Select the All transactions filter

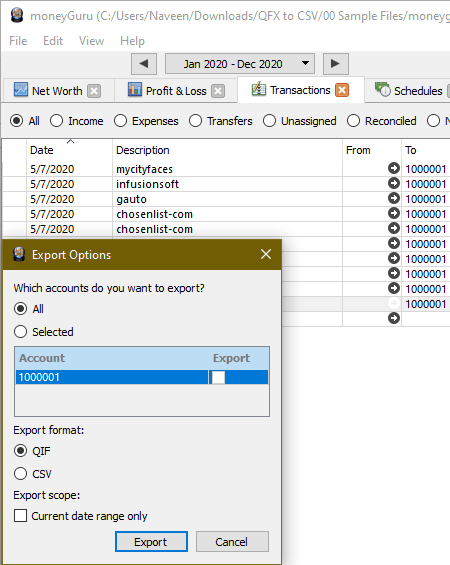click(17, 121)
